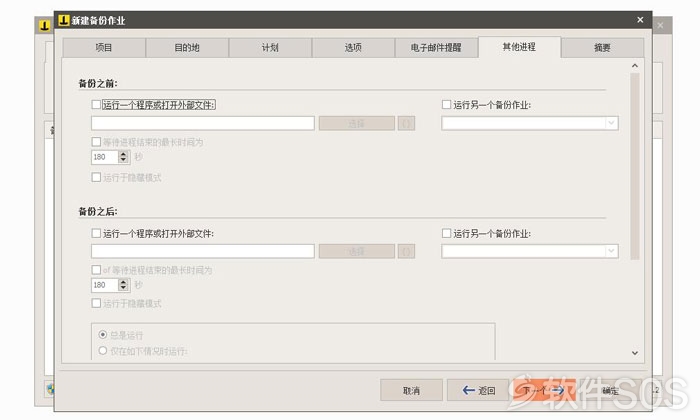Toggle 等待进程结束的最长时间为 checkbox under 备份之前
Image resolution: width=700 pixels, height=420 pixels.
[x=96, y=142]
